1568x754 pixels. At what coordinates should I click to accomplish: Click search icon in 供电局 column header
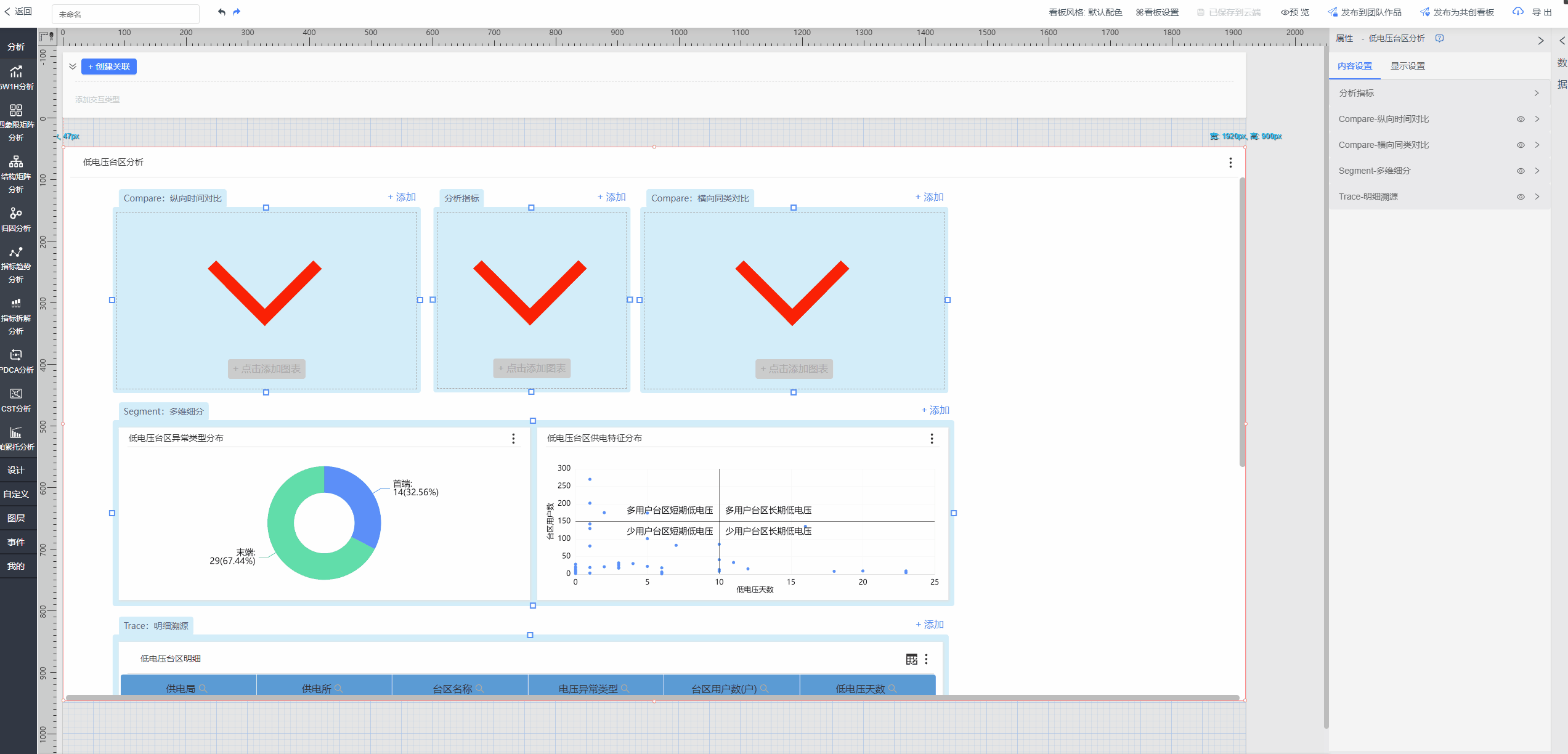pos(203,689)
